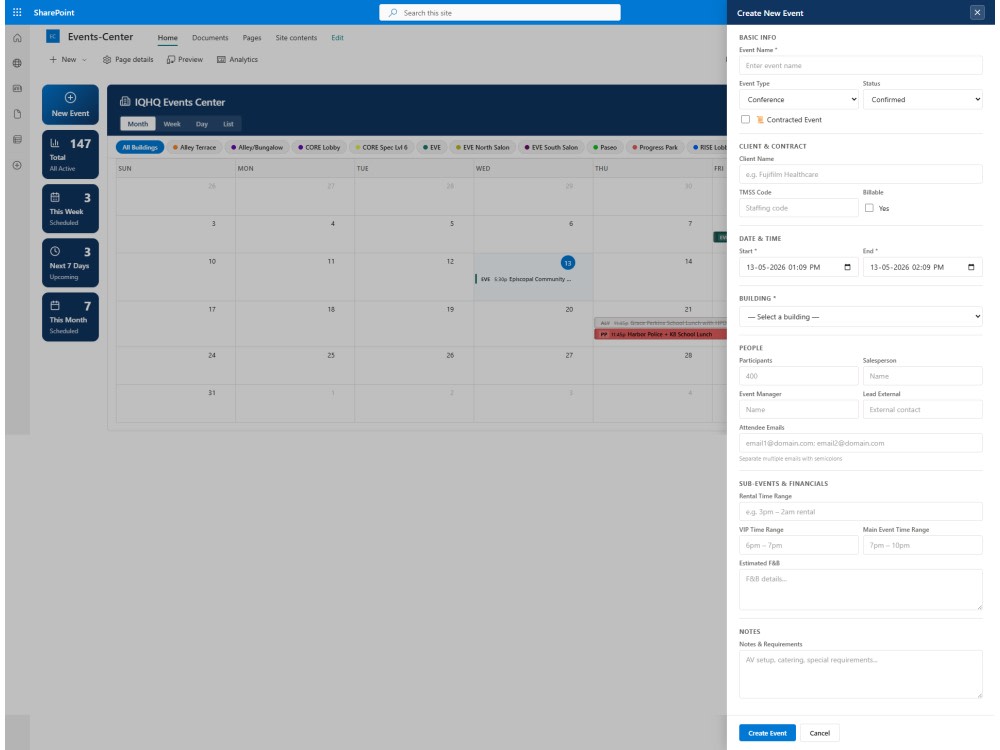Image resolution: width=1000 pixels, height=750 pixels.
Task: Click the clock icon on Next 7 Days card
Action: coord(55,251)
